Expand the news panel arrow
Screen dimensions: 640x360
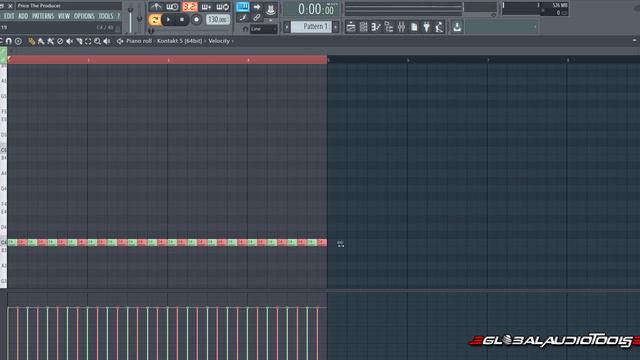click(x=535, y=27)
